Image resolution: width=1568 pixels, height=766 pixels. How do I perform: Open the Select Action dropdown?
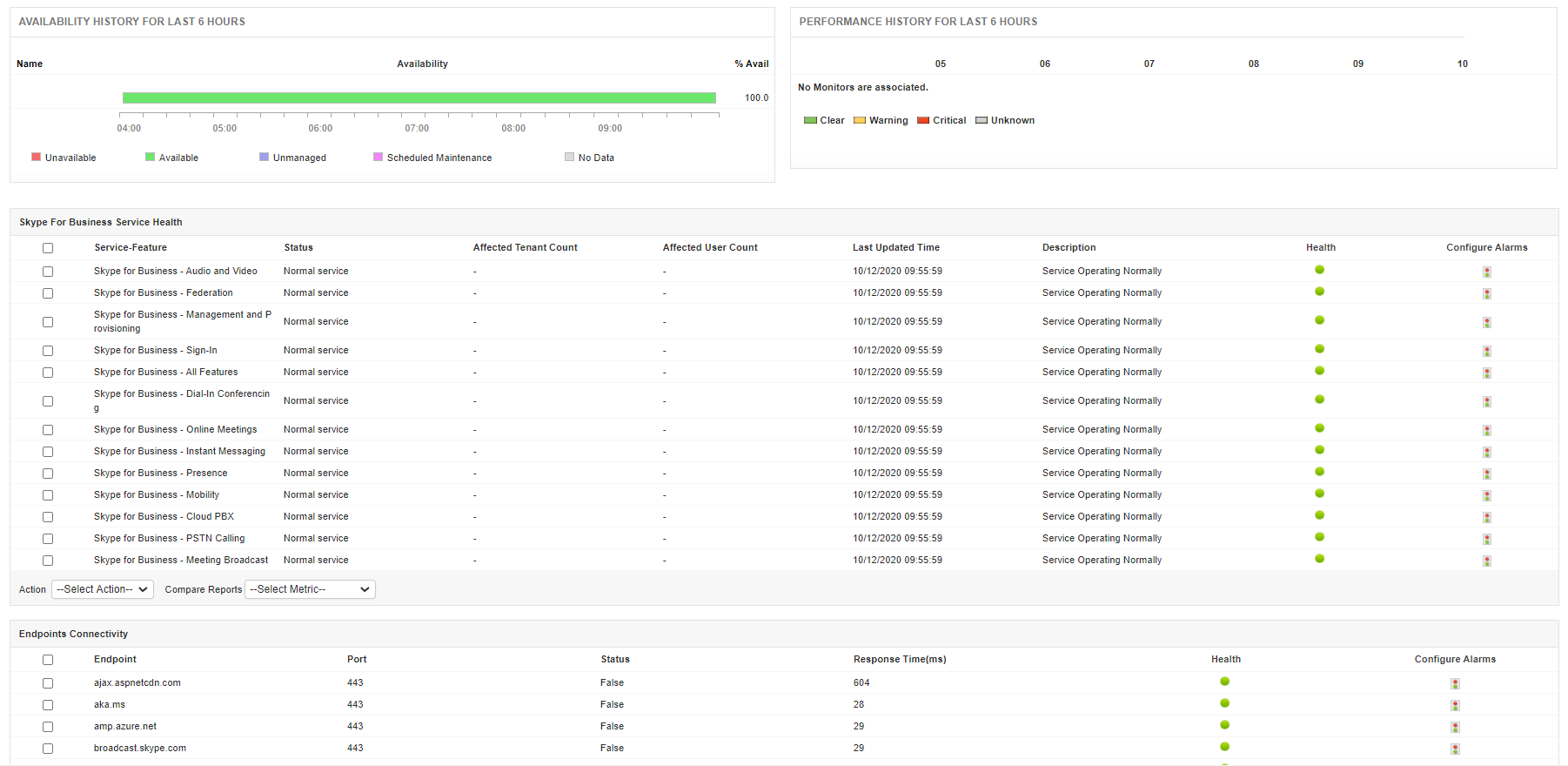103,589
